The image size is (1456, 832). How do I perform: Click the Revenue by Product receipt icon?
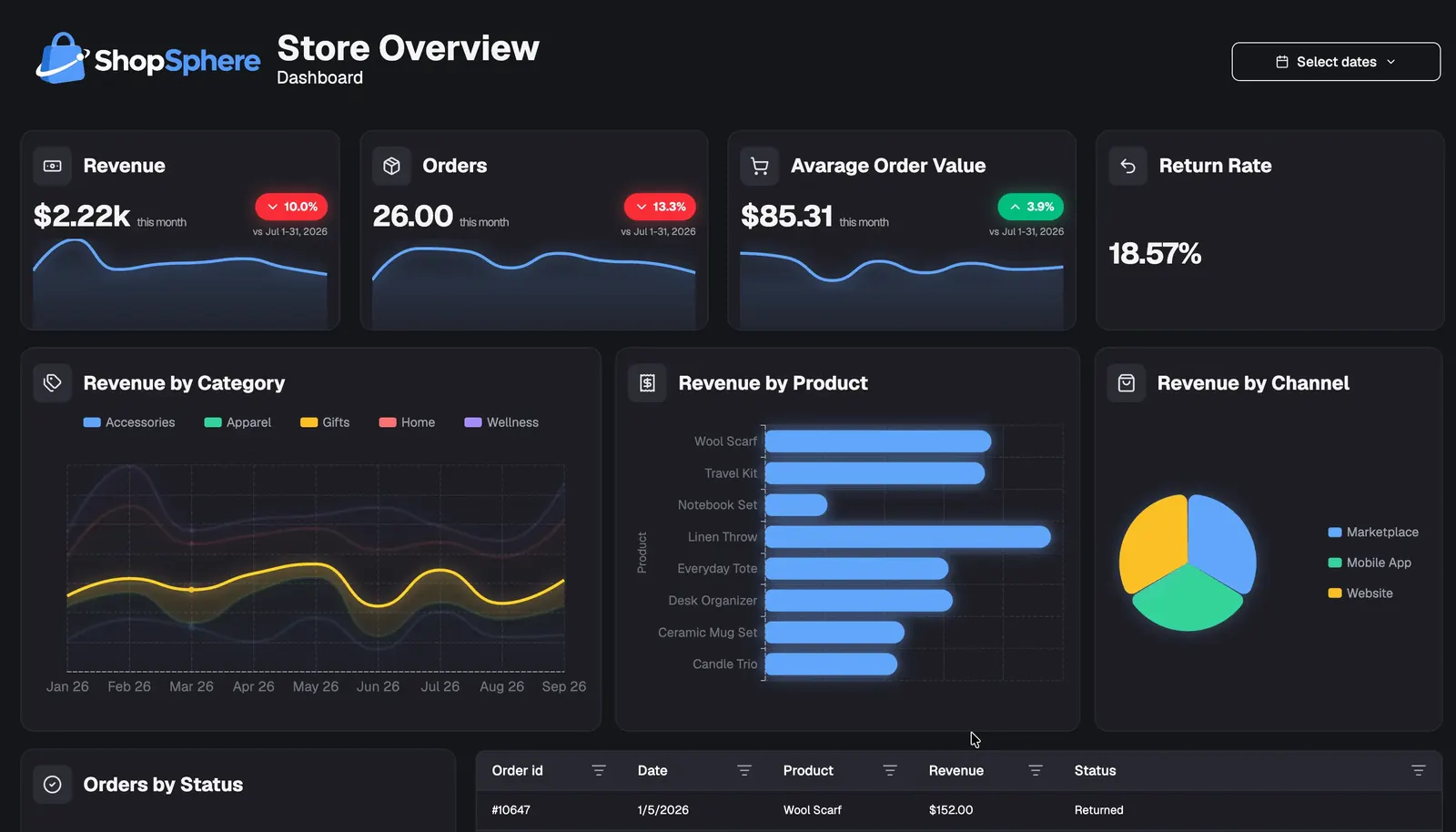click(647, 382)
